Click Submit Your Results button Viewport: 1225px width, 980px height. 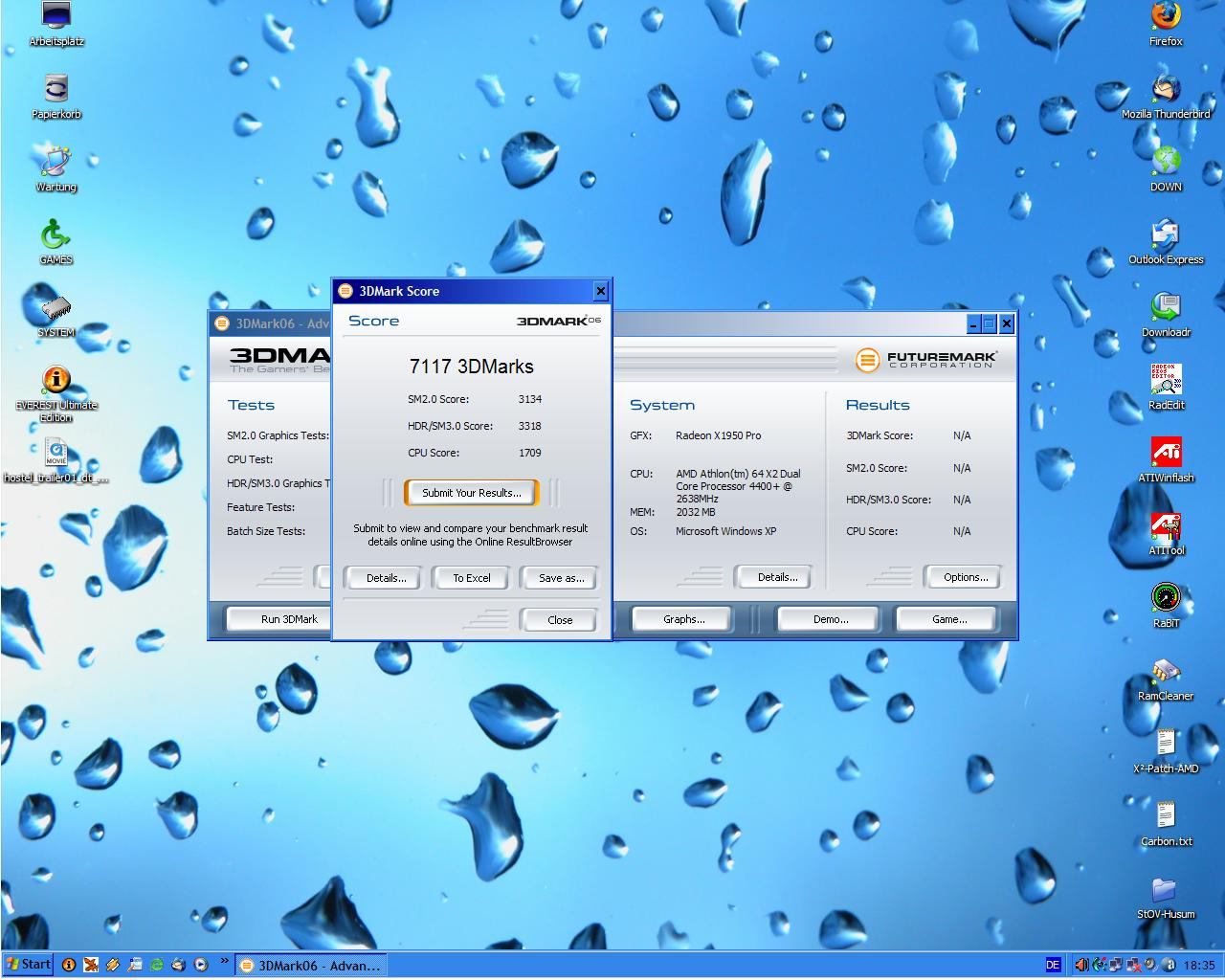pyautogui.click(x=472, y=493)
